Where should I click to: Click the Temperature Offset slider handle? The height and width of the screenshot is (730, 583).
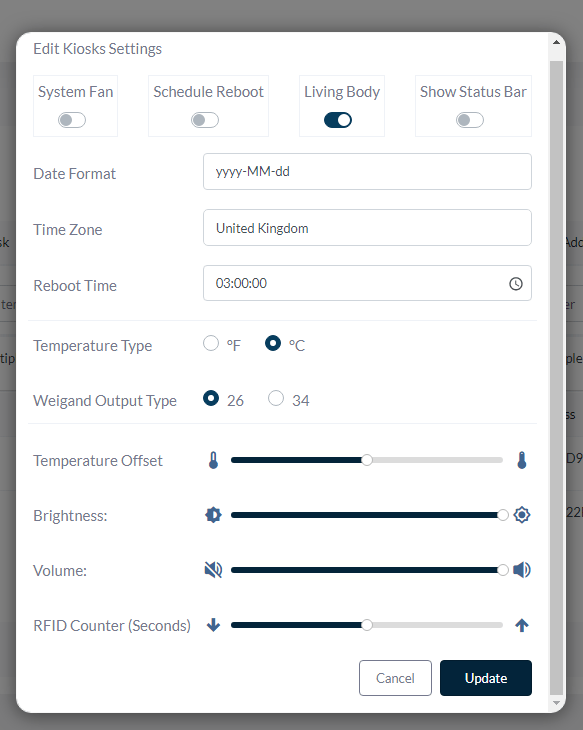click(x=367, y=460)
